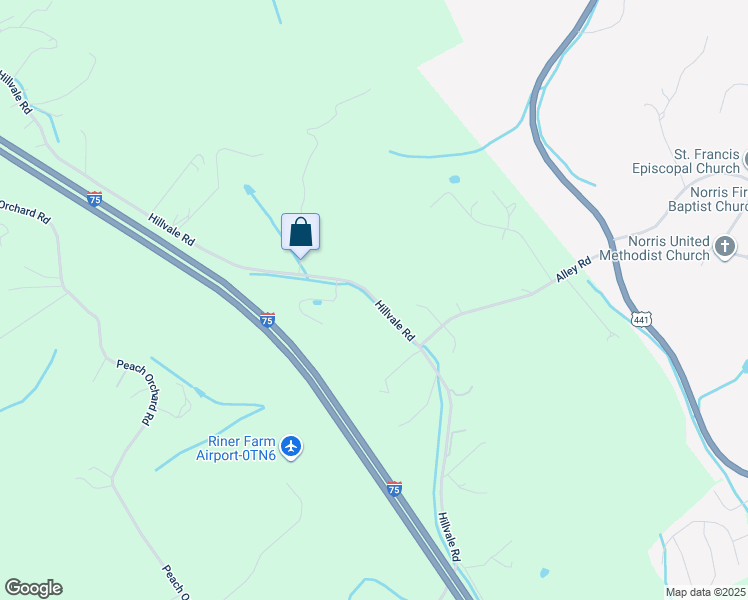Open Riner Farm Airport-0TN6 label
The width and height of the screenshot is (748, 600).
[236, 448]
